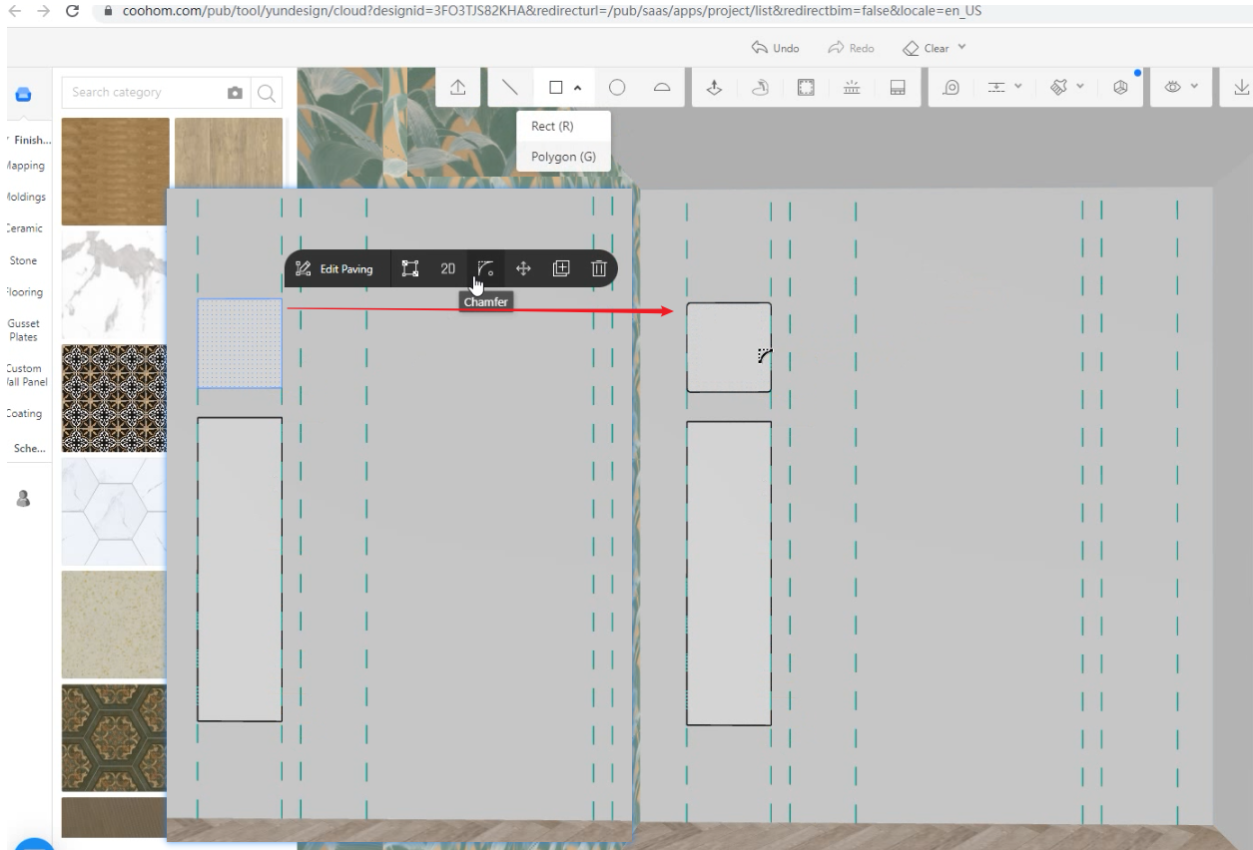Choose the line drawing tool in top toolbar
The height and width of the screenshot is (850, 1253).
510,89
